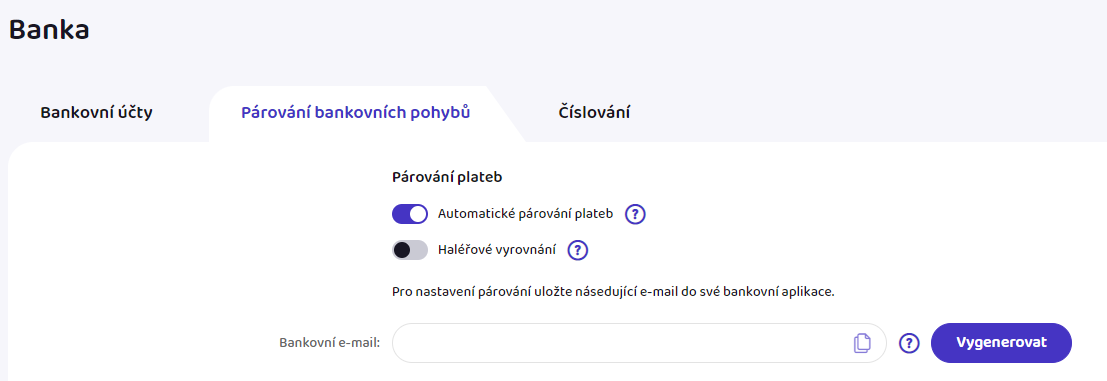Click the Párování plateb section heading
The image size is (1107, 381).
pyautogui.click(x=447, y=178)
